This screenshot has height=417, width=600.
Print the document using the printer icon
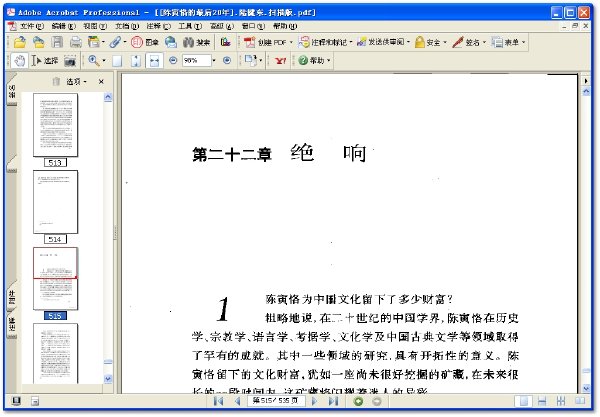pyautogui.click(x=75, y=42)
